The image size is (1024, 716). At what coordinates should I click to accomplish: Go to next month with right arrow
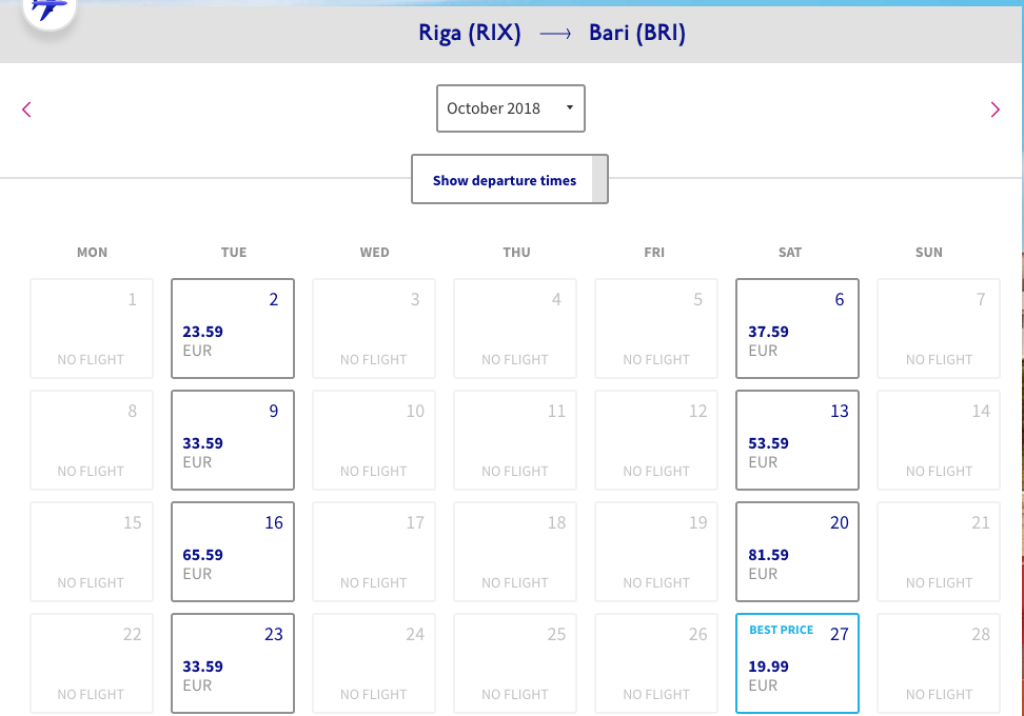point(994,109)
